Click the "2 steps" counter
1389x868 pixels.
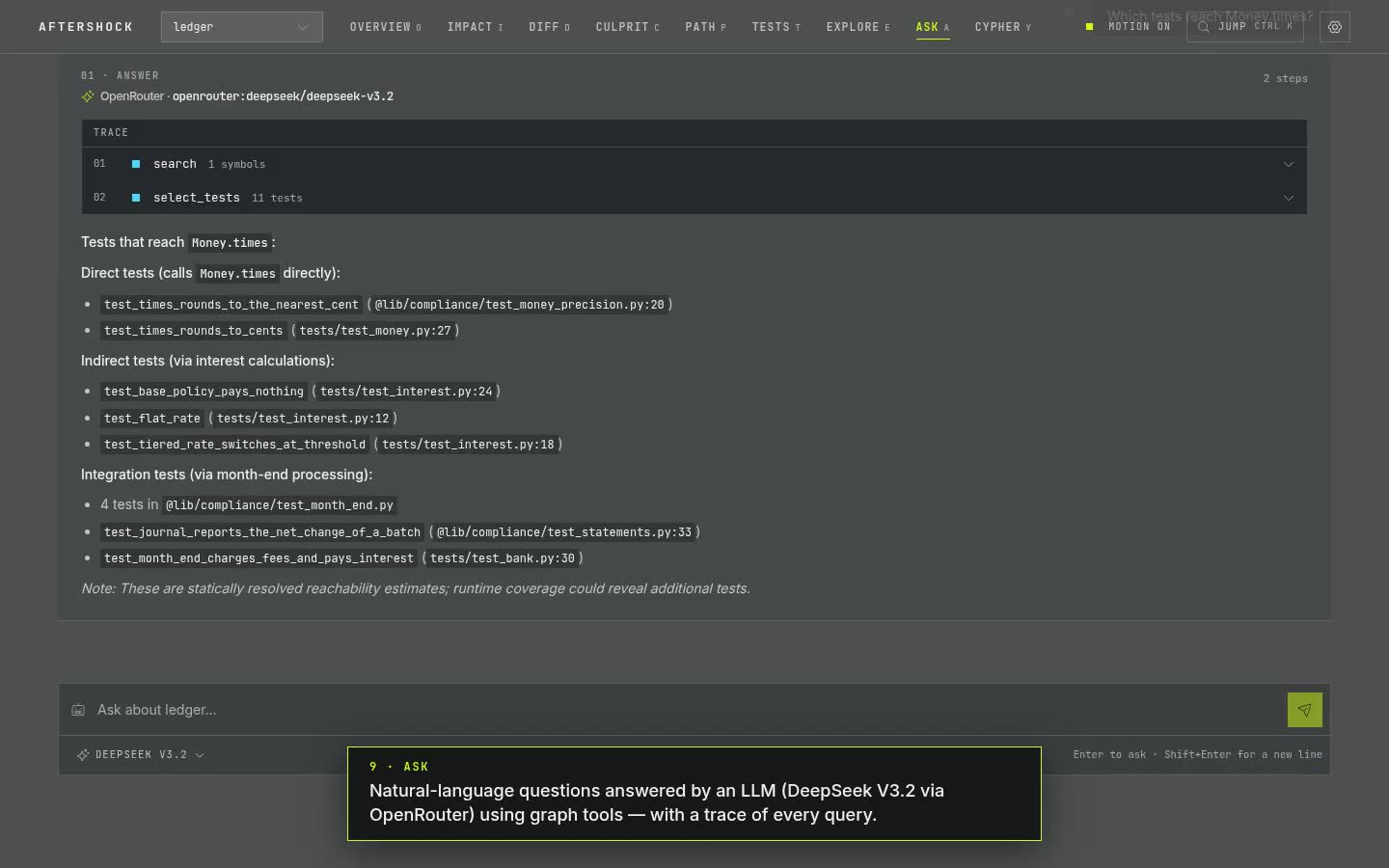click(x=1285, y=78)
